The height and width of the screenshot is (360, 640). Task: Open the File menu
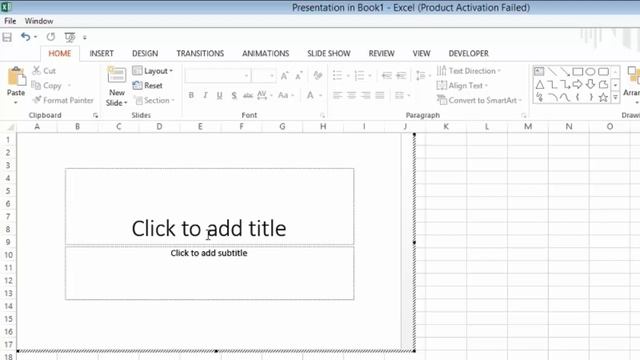pos(10,21)
